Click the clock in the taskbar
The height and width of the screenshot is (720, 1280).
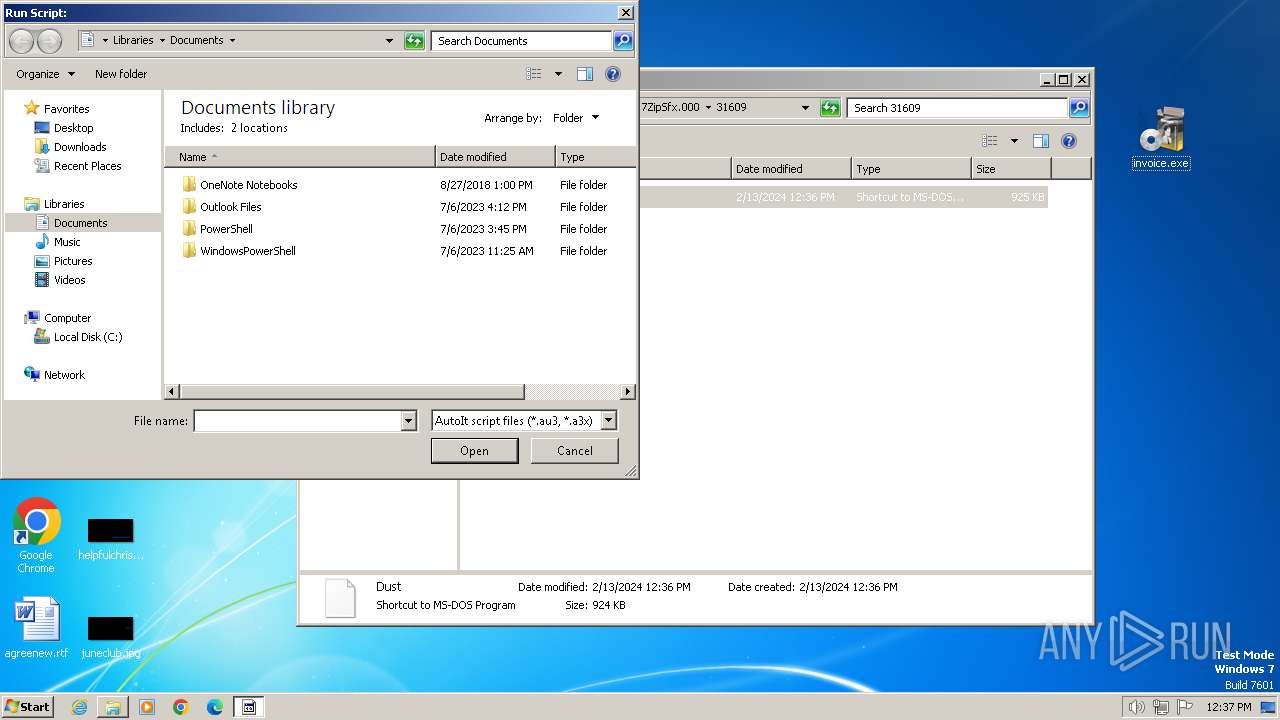tap(1228, 707)
